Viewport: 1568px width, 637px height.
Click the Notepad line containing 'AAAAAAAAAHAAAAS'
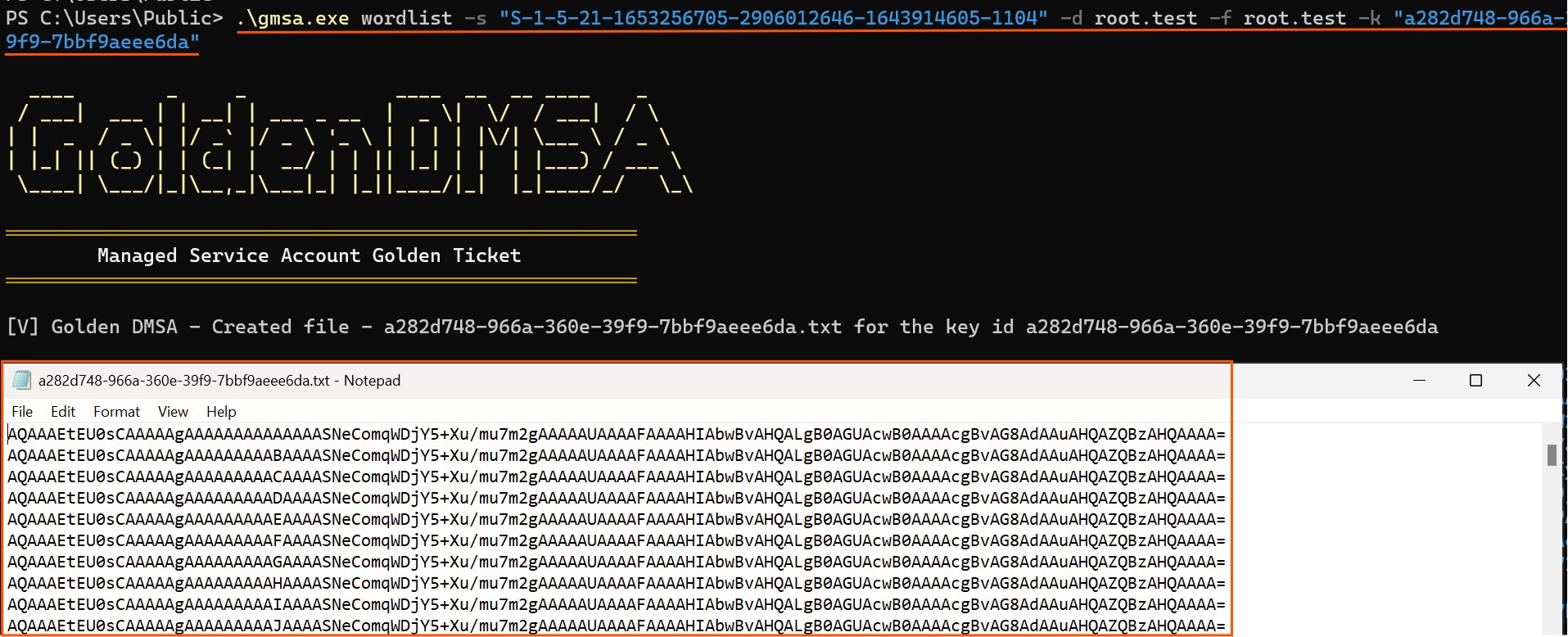click(x=617, y=583)
